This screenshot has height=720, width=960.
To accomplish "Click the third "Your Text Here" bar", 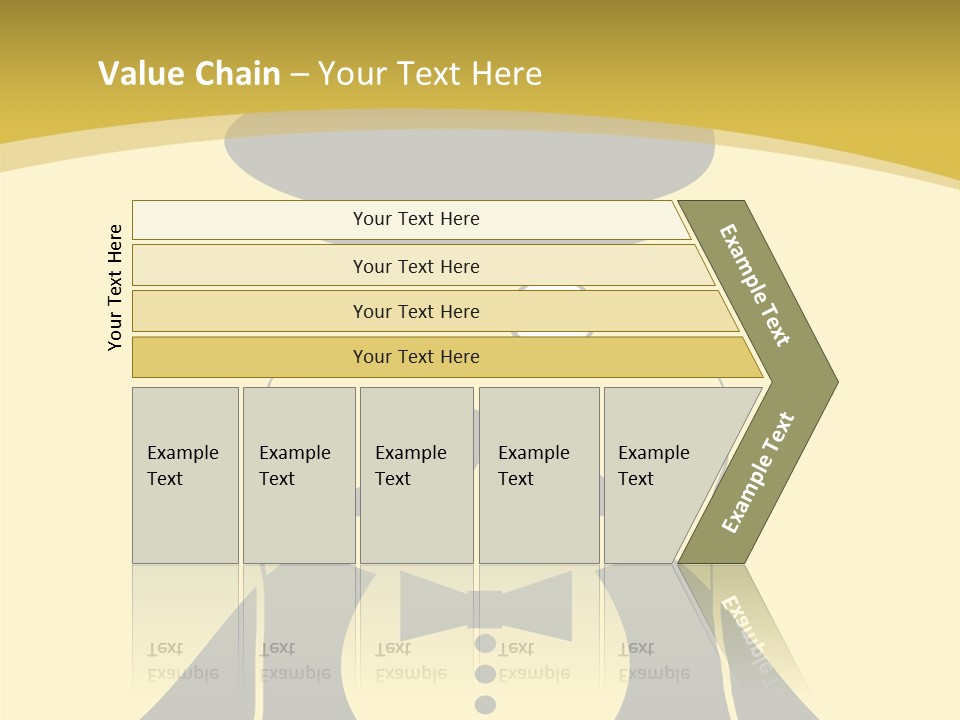I will (x=416, y=311).
